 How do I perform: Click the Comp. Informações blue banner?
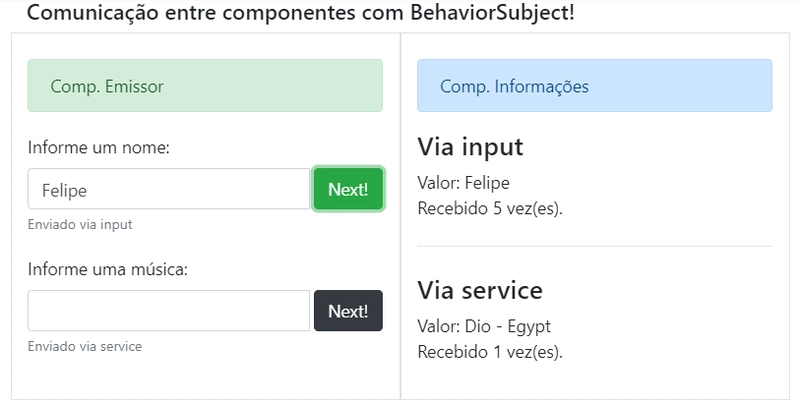(594, 86)
